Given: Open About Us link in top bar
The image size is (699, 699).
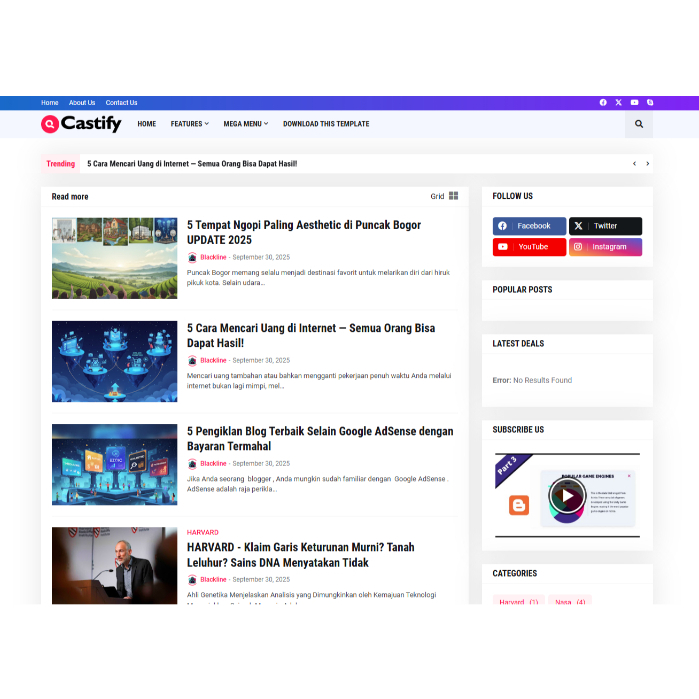Looking at the screenshot, I should pos(82,103).
